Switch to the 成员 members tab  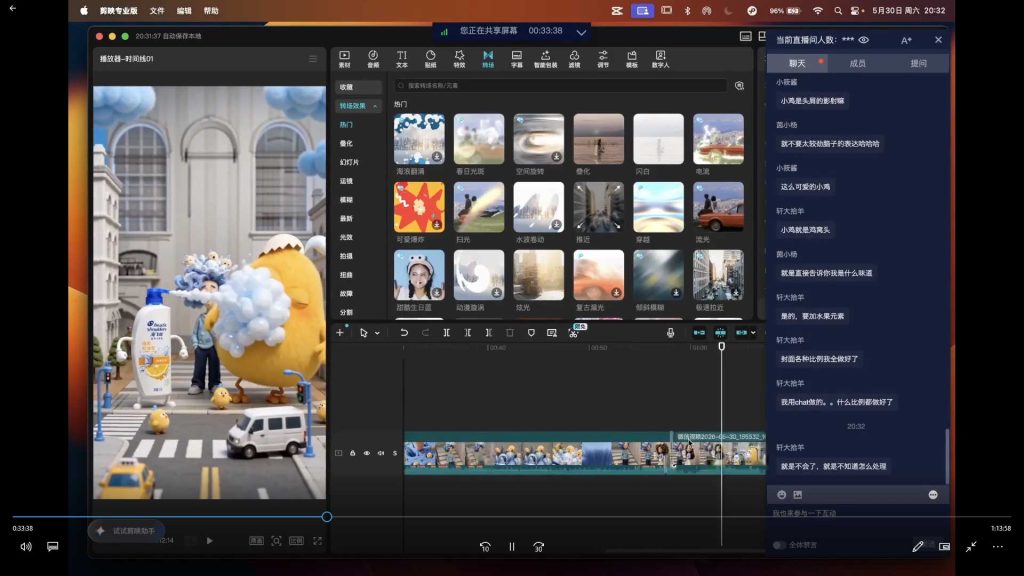pos(857,63)
